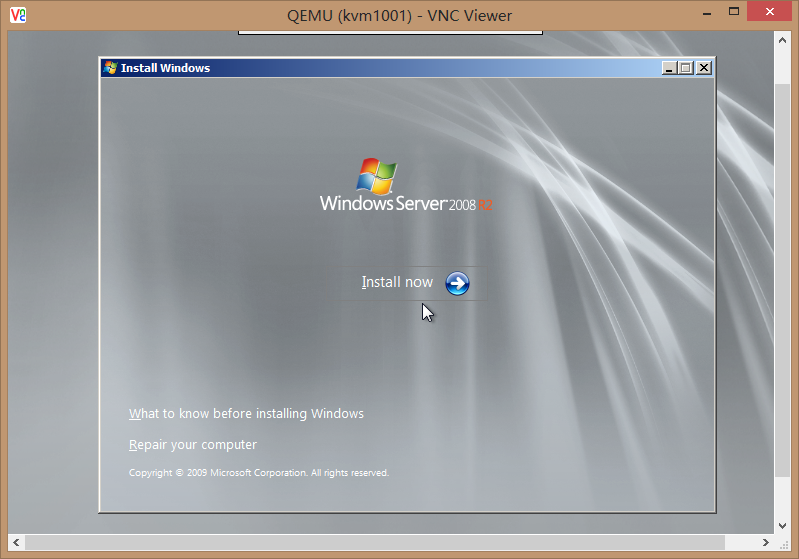The image size is (799, 559).
Task: Minimize the Install Windows dialog
Action: coord(669,68)
